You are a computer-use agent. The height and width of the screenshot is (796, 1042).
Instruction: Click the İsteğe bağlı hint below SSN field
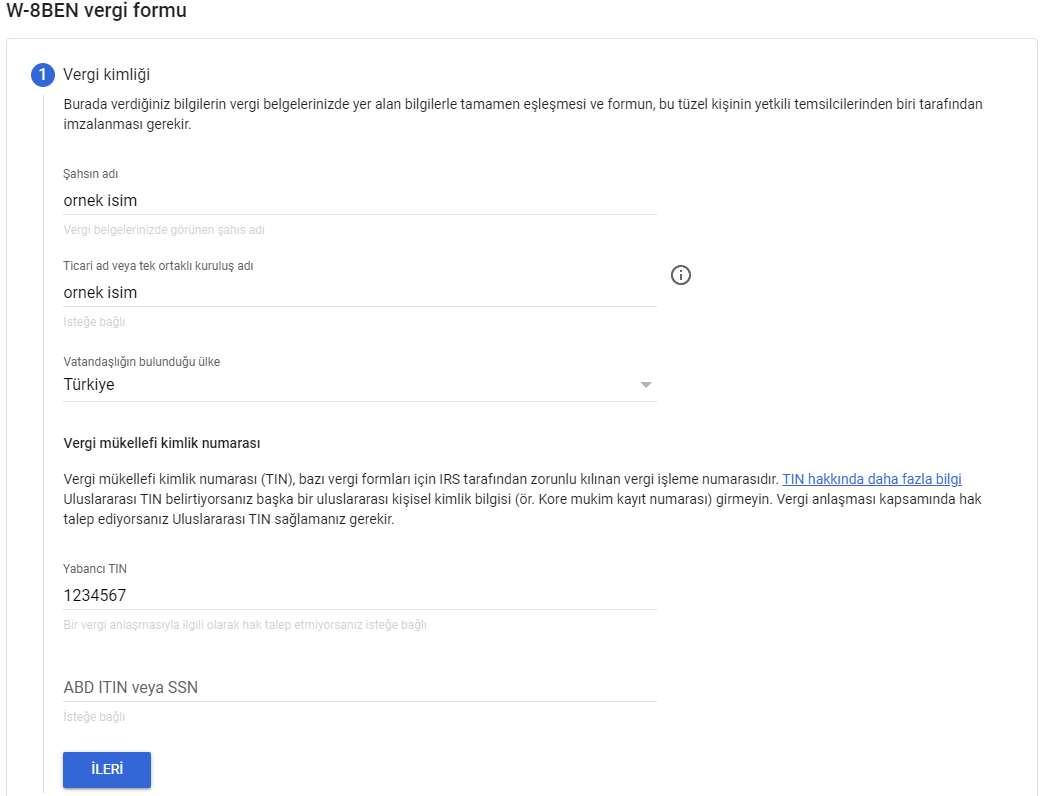94,717
